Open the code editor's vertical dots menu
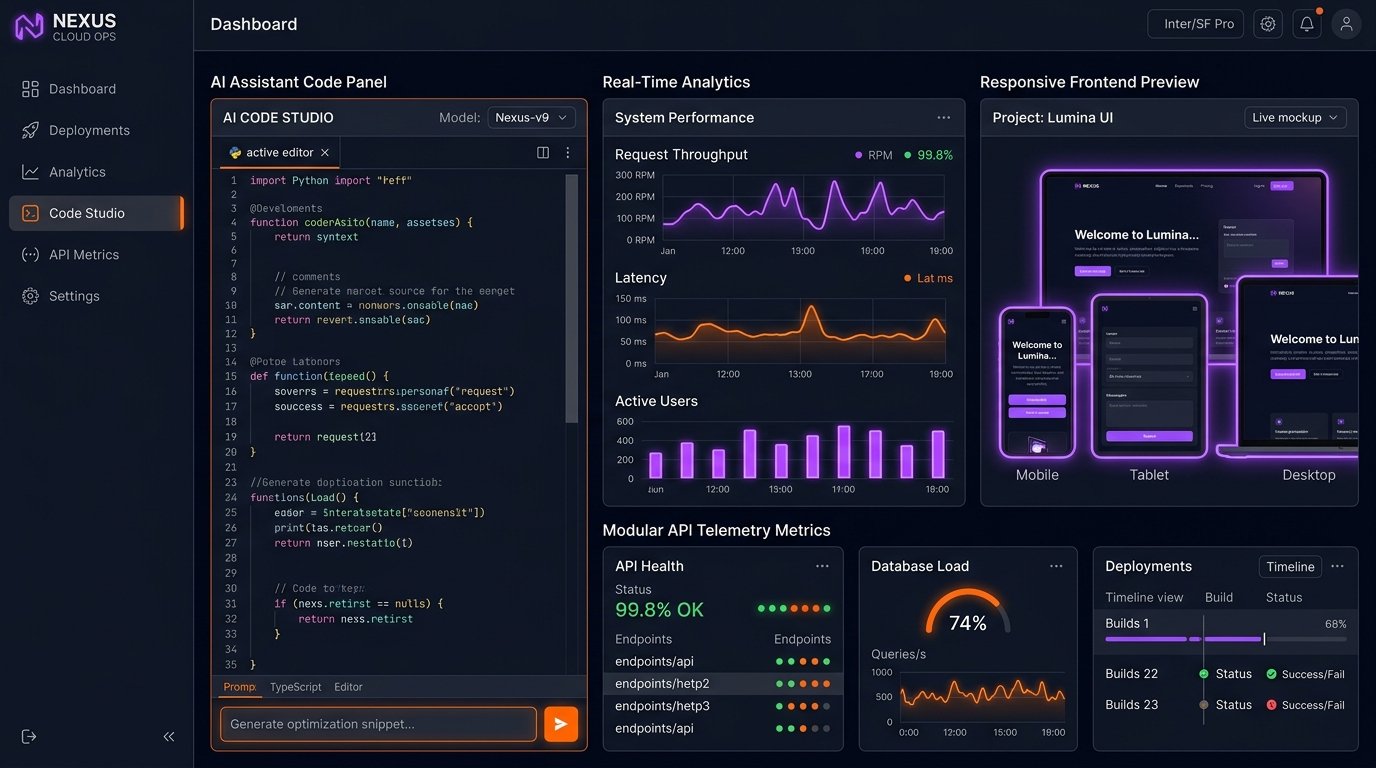The width and height of the screenshot is (1376, 768). click(568, 153)
